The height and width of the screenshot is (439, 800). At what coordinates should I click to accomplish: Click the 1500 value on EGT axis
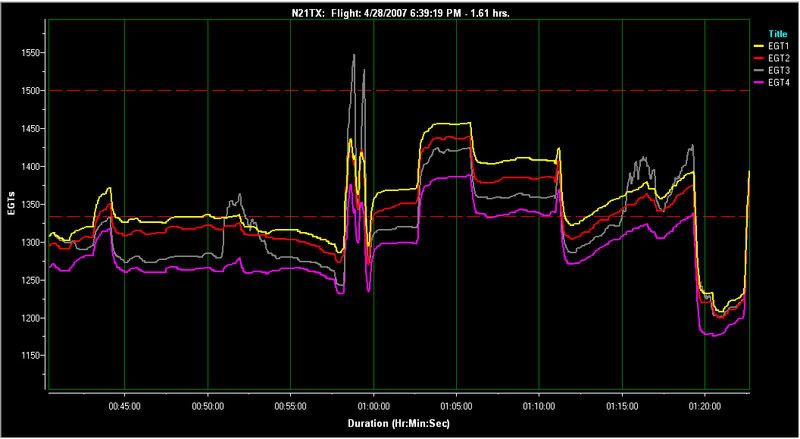coord(30,91)
